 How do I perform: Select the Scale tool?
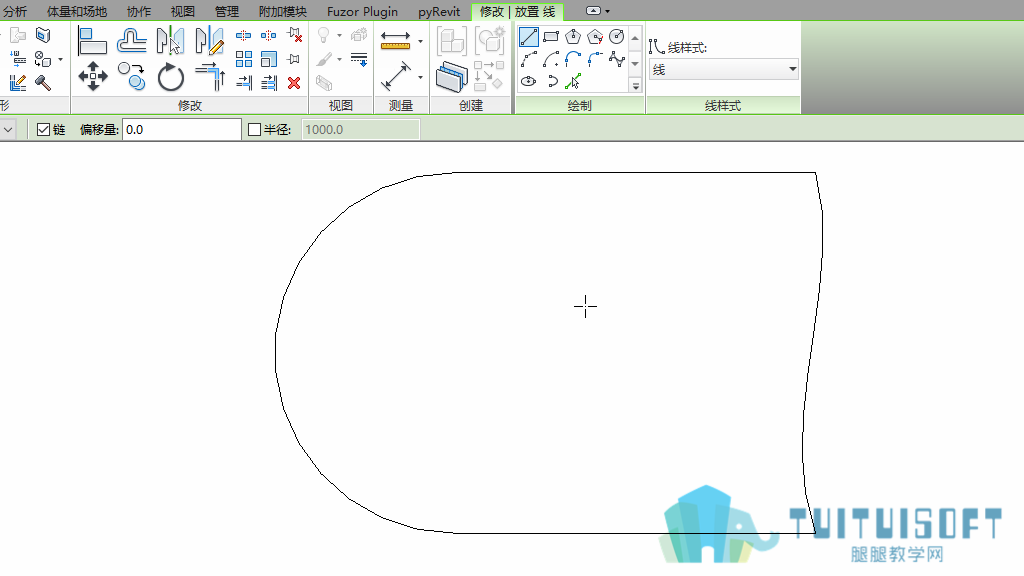click(268, 59)
